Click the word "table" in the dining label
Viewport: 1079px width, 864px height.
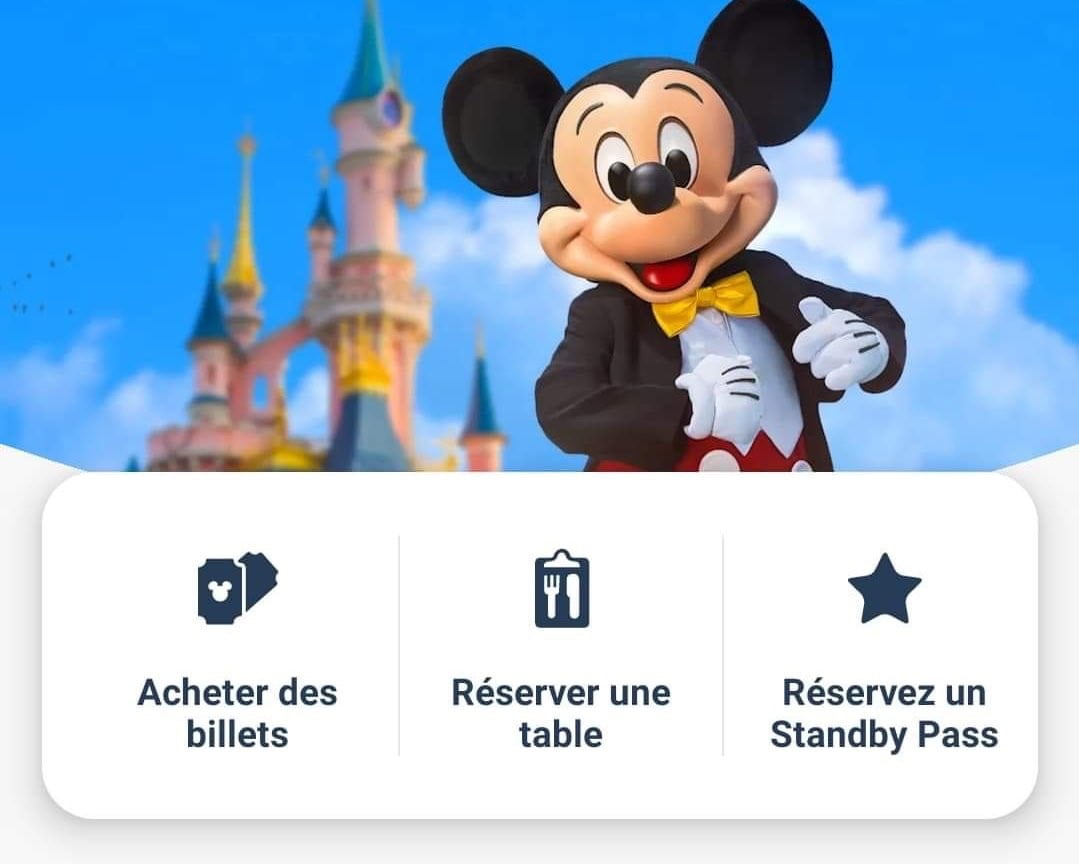point(562,735)
